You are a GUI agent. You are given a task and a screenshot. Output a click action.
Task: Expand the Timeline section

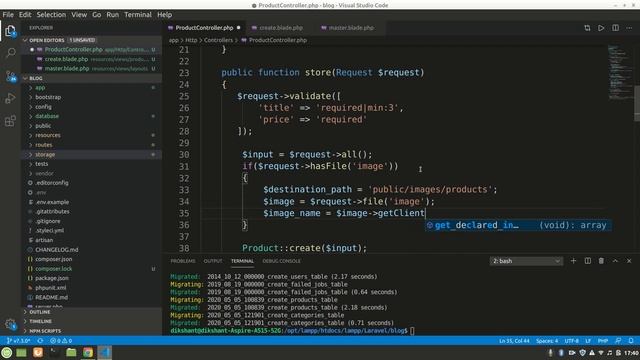pos(92,321)
